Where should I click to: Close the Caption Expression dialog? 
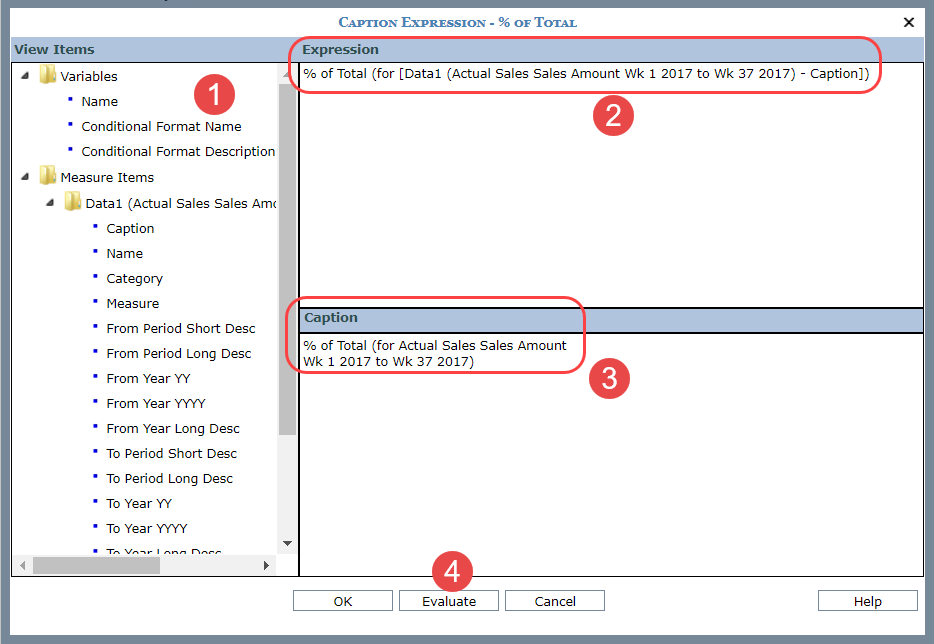pos(908,22)
